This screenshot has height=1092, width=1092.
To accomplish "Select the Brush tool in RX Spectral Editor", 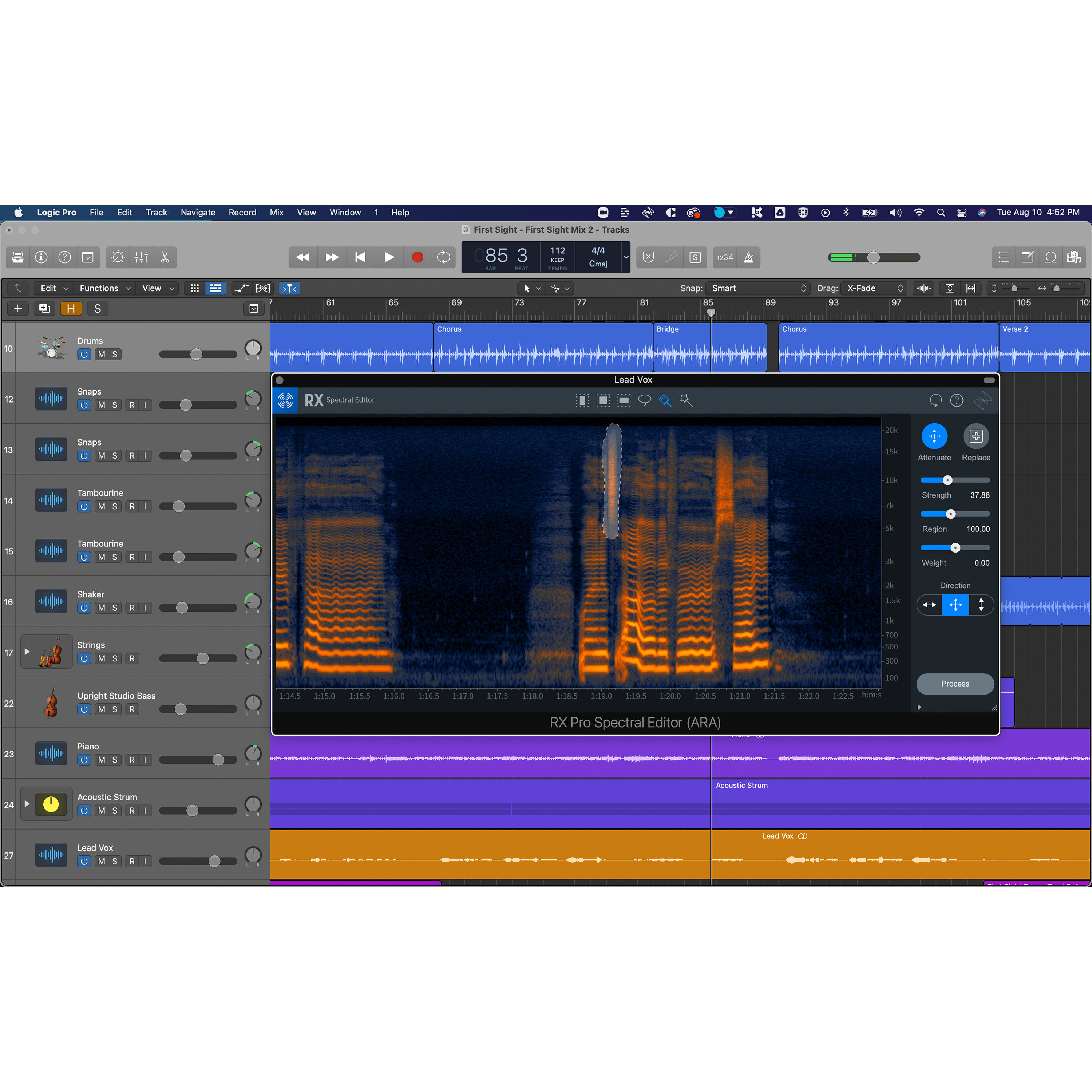I will [x=665, y=400].
